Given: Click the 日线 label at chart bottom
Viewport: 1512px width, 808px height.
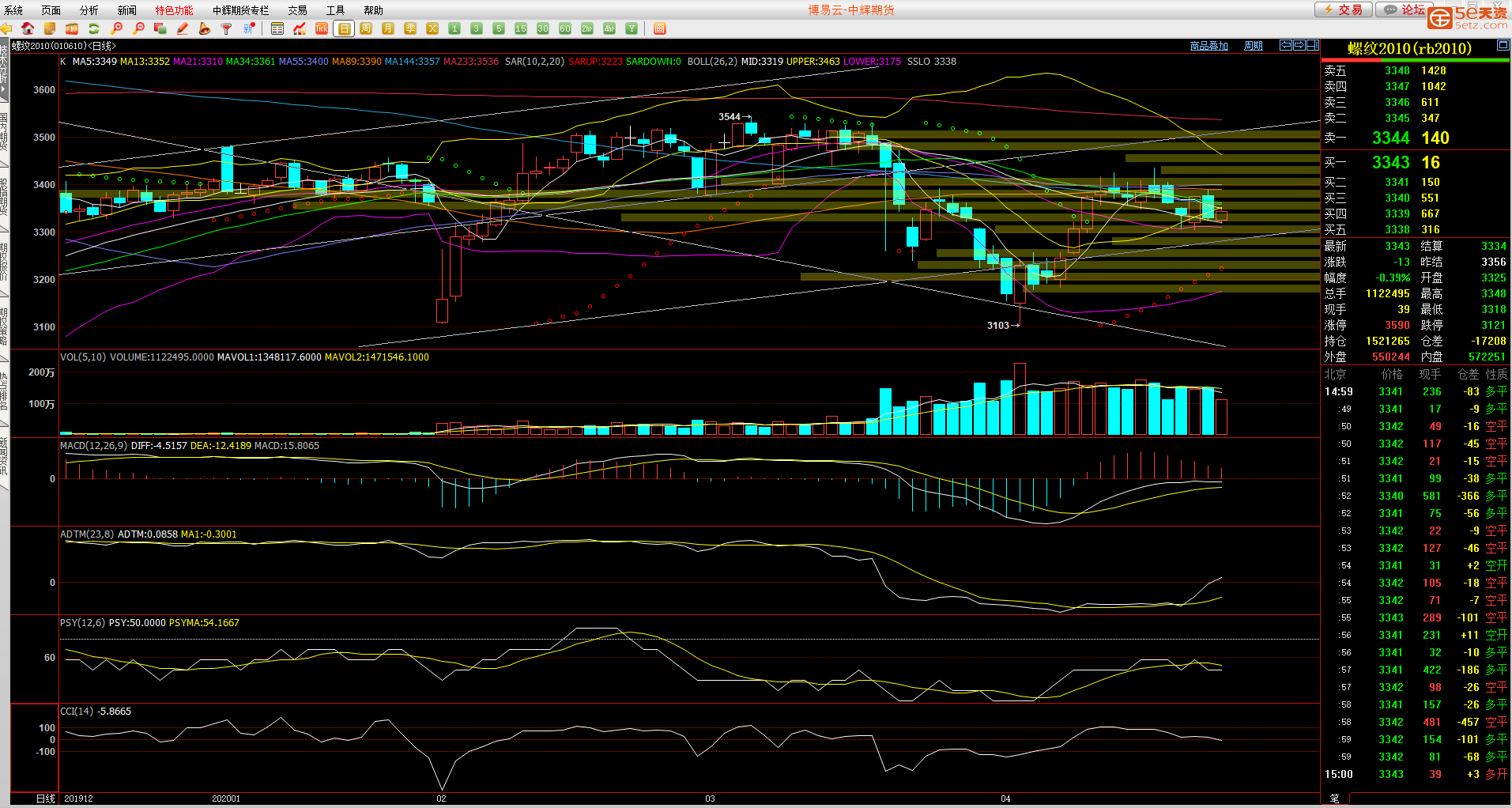Looking at the screenshot, I should click(x=46, y=799).
